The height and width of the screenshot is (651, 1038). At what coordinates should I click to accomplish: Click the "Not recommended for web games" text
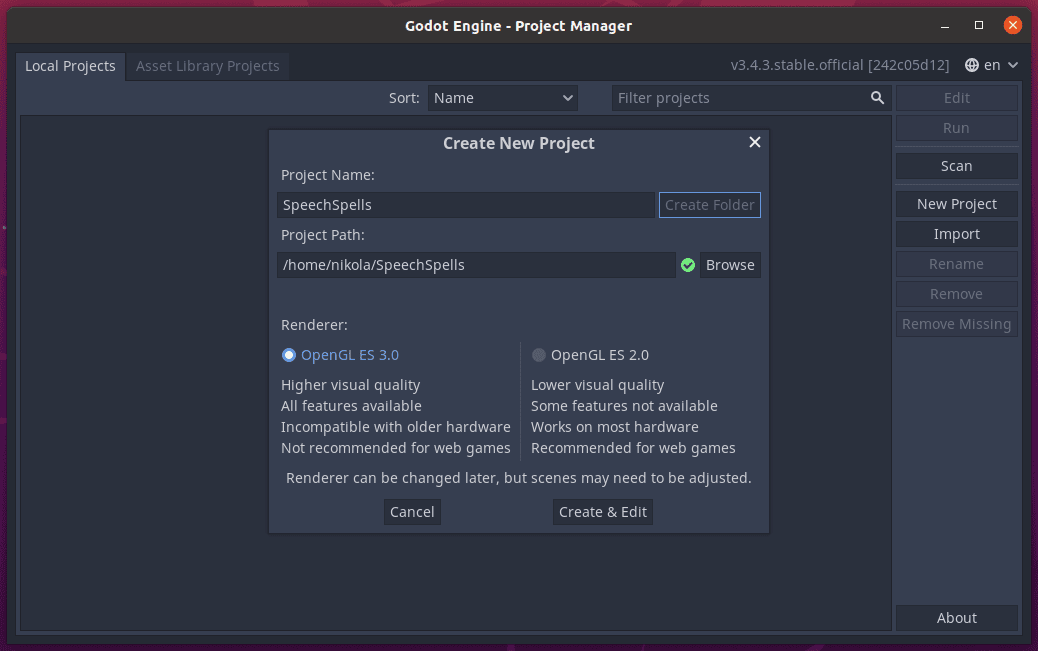(395, 448)
